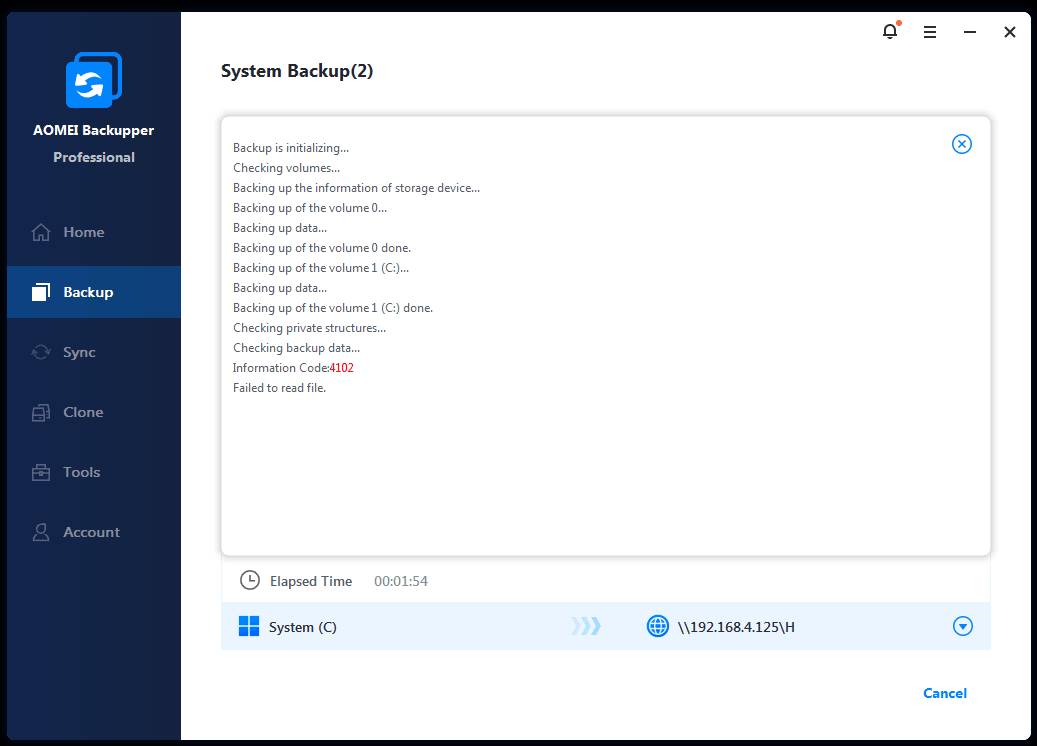Click the network globe destination icon

coord(657,627)
